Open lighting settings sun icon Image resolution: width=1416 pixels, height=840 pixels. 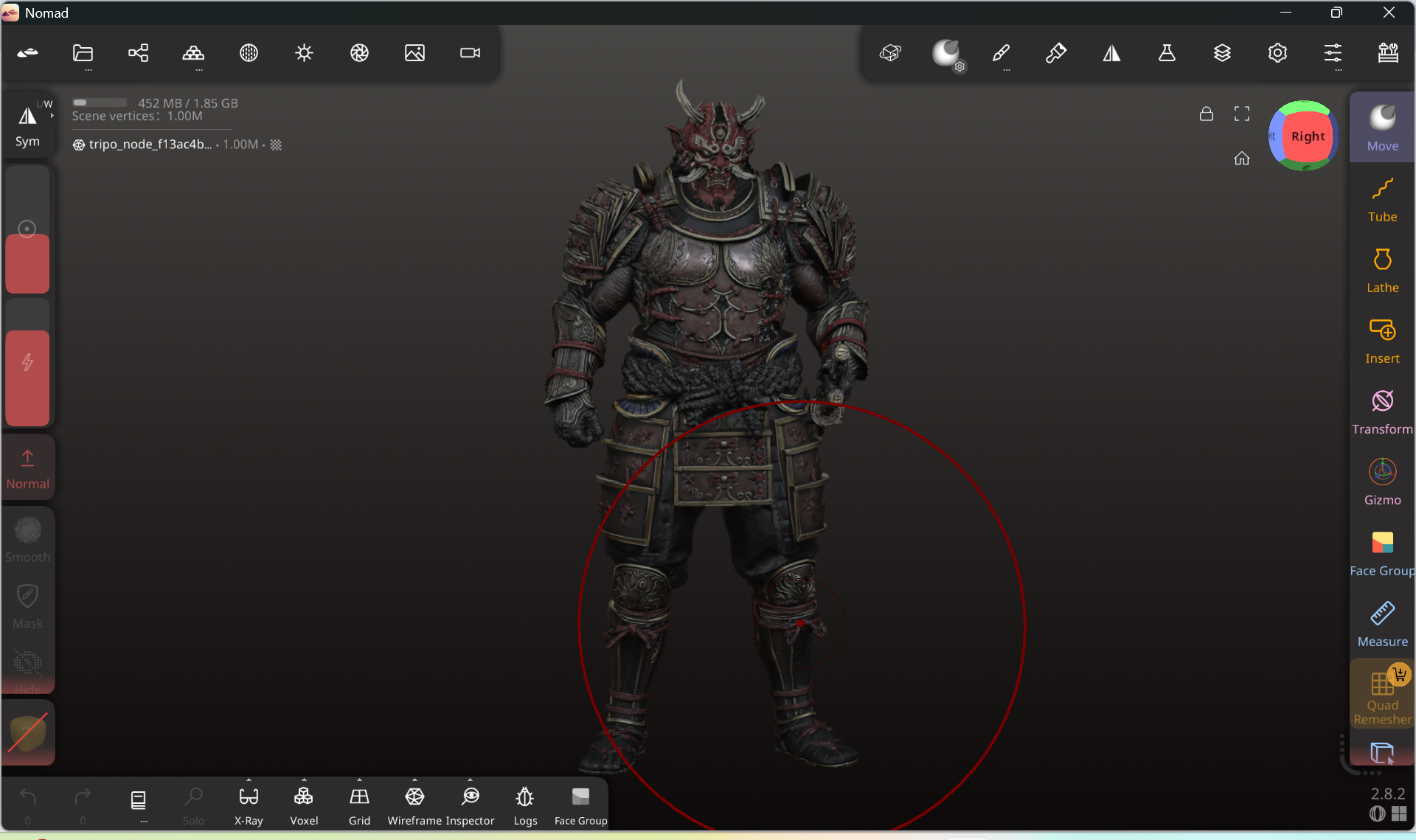coord(304,53)
